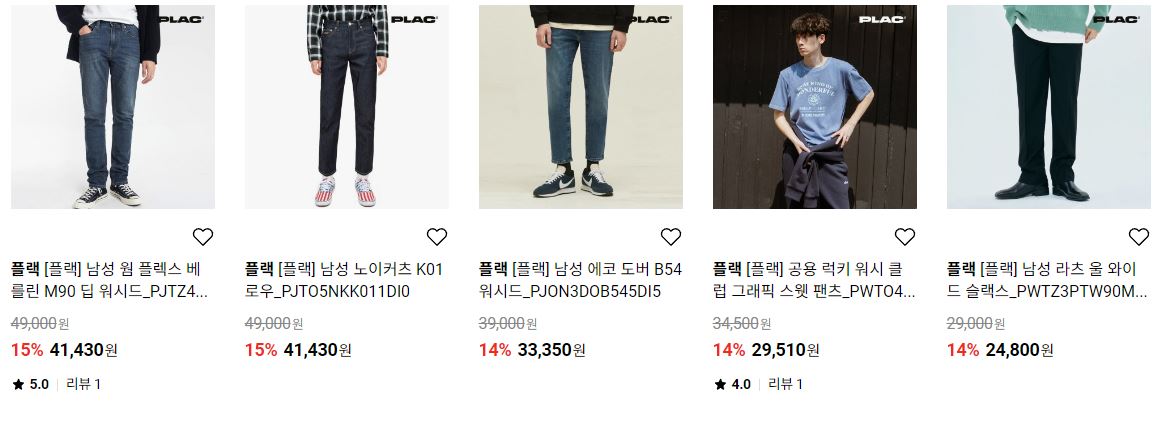Viewport: 1166px width, 428px height.
Task: Click the 4.0 star rating under sweat pants
Action: click(732, 384)
